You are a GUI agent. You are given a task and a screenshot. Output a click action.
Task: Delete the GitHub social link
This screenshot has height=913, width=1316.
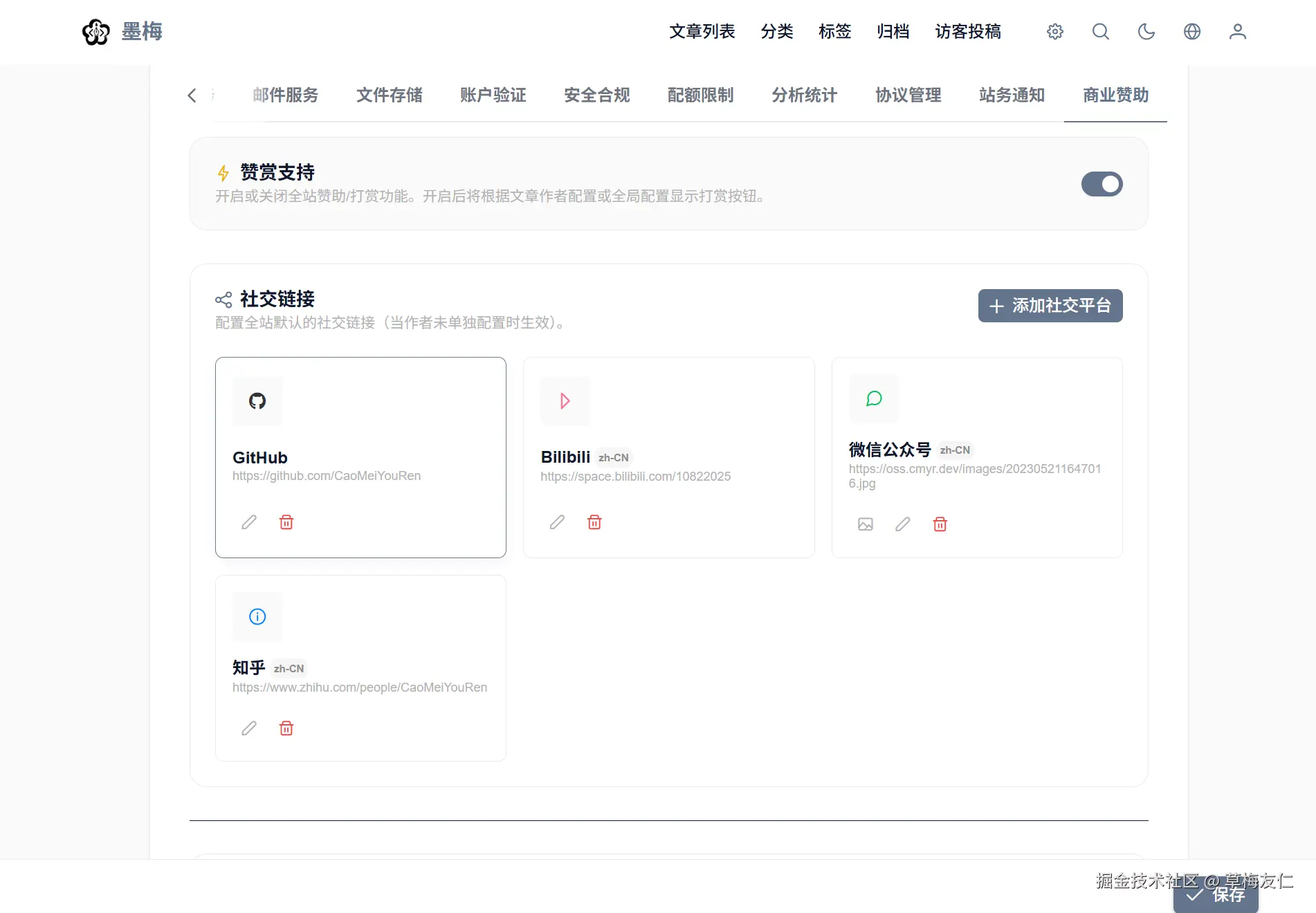(x=286, y=522)
